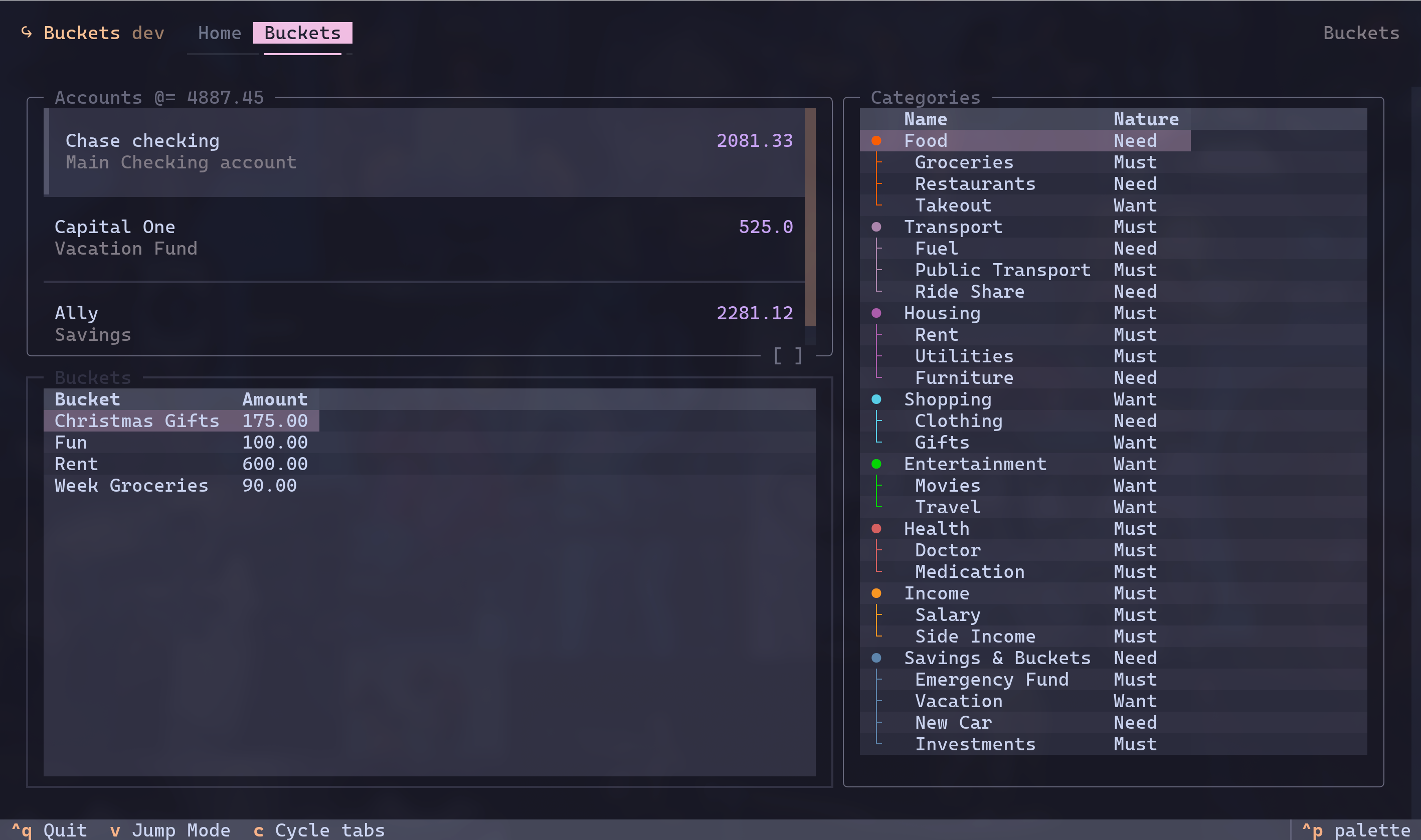Click the purple dot beside Housing category
1421x840 pixels.
876,313
